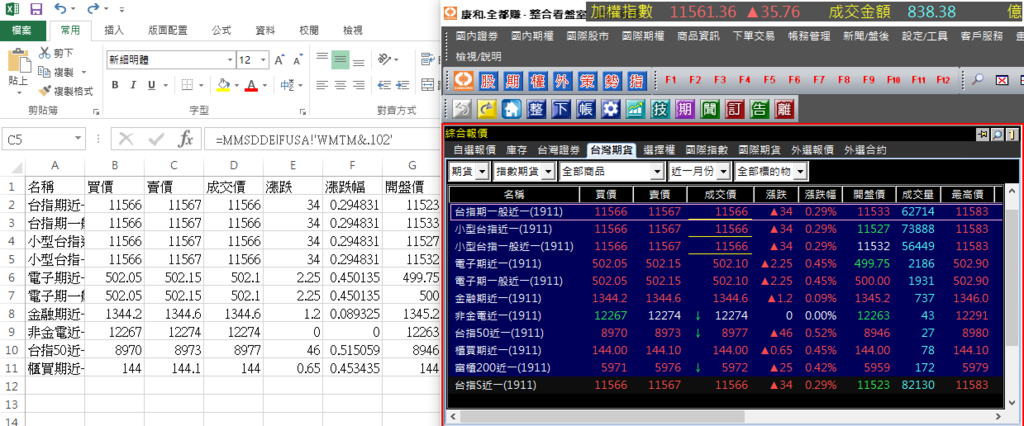Click the Save icon in Excel

(36, 9)
